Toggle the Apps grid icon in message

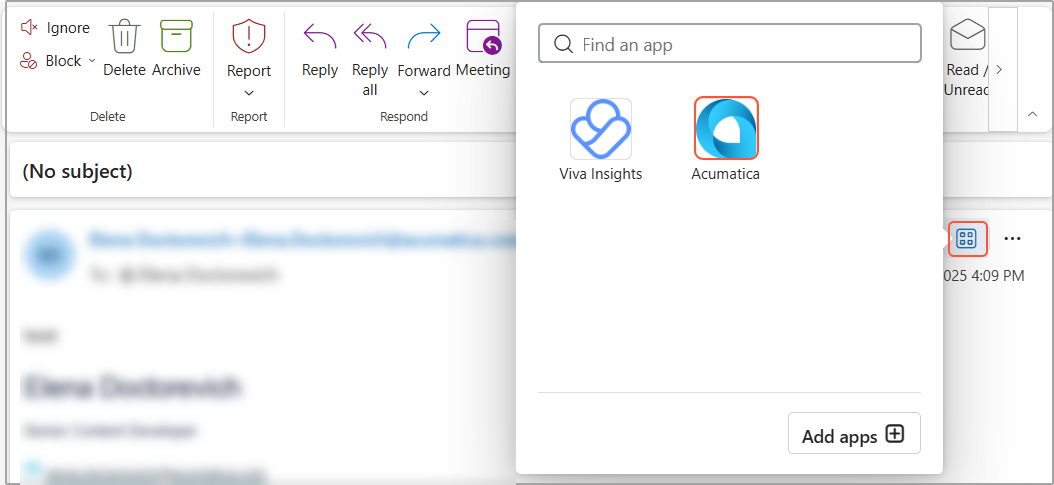point(967,238)
